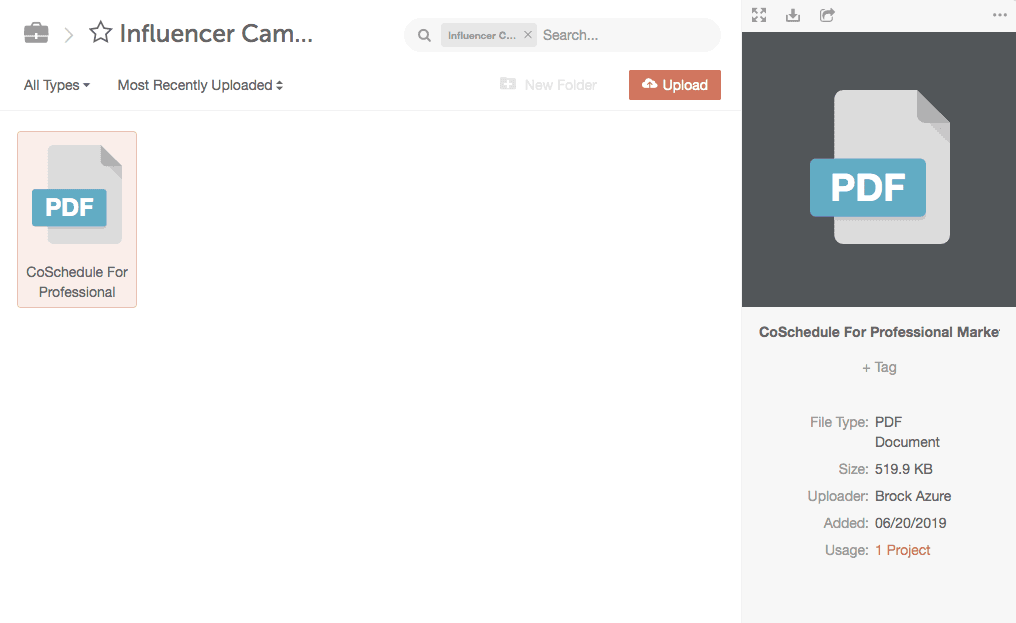Click the Usage: label
The image size is (1016, 623).
pos(846,550)
